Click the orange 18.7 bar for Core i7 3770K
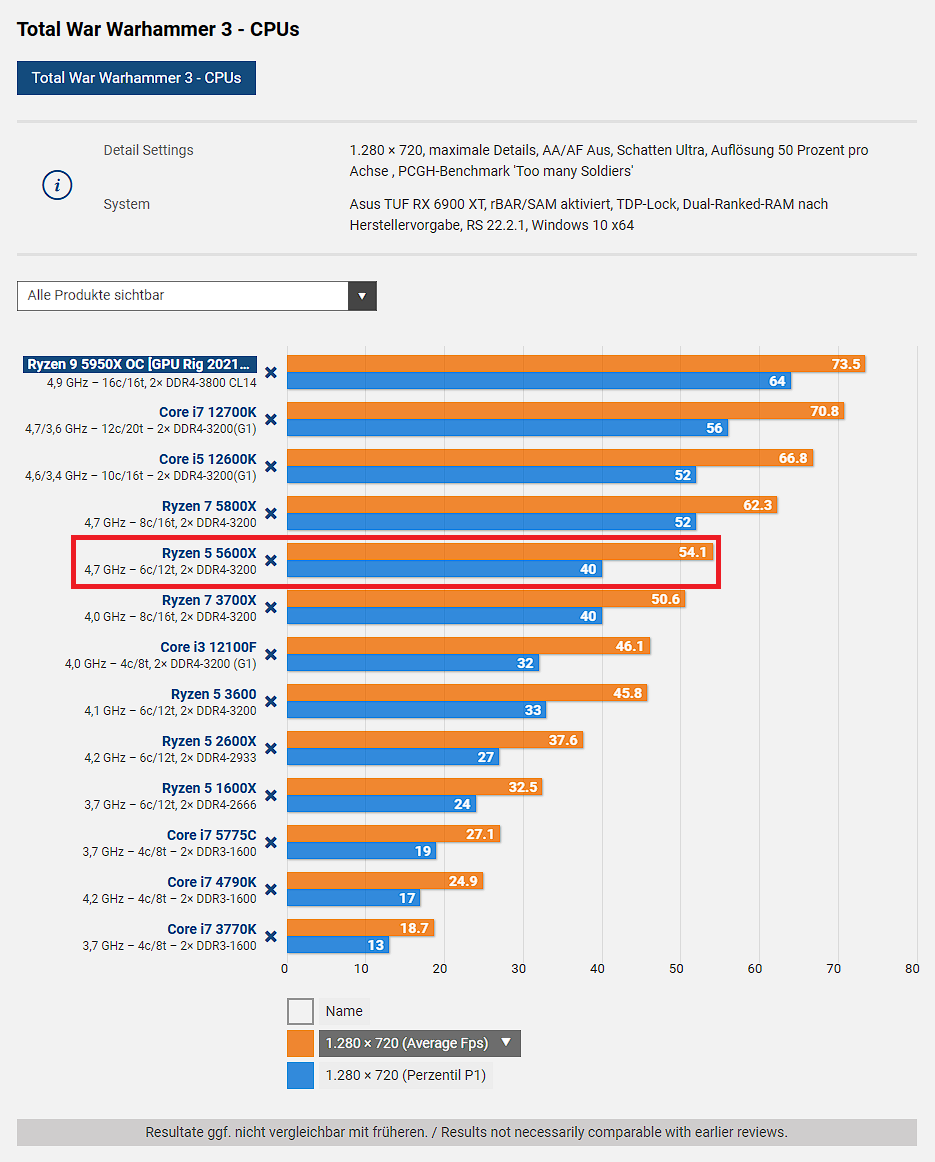The width and height of the screenshot is (935, 1162). (361, 928)
